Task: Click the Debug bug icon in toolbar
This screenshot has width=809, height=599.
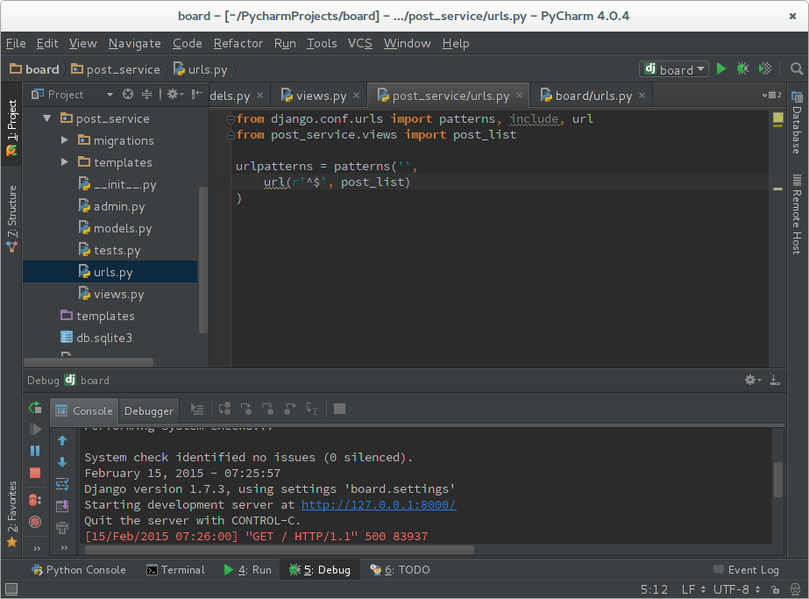Action: (x=742, y=69)
